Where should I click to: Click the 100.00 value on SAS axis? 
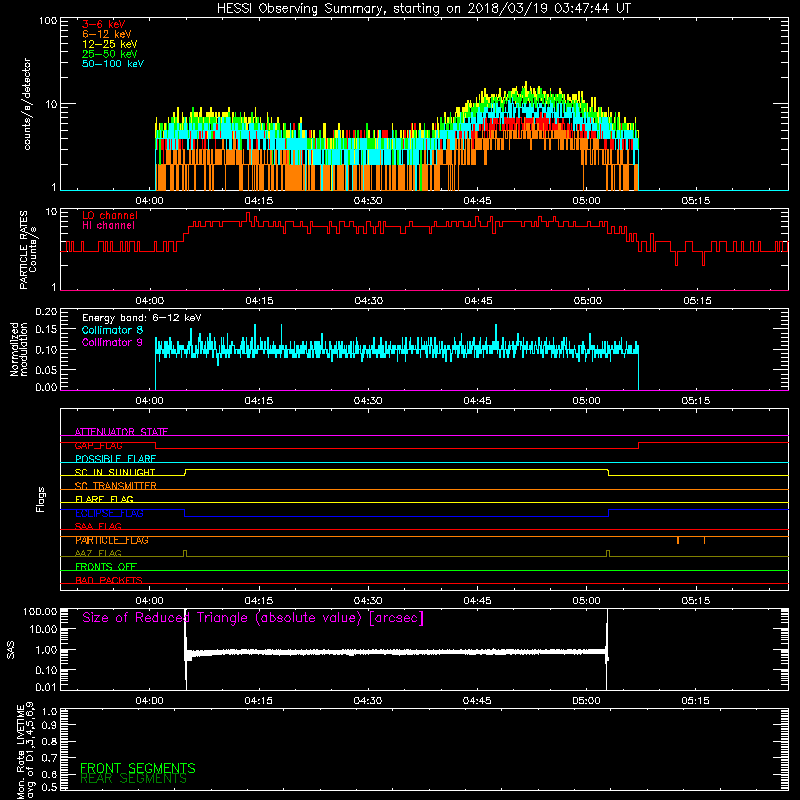click(40, 611)
